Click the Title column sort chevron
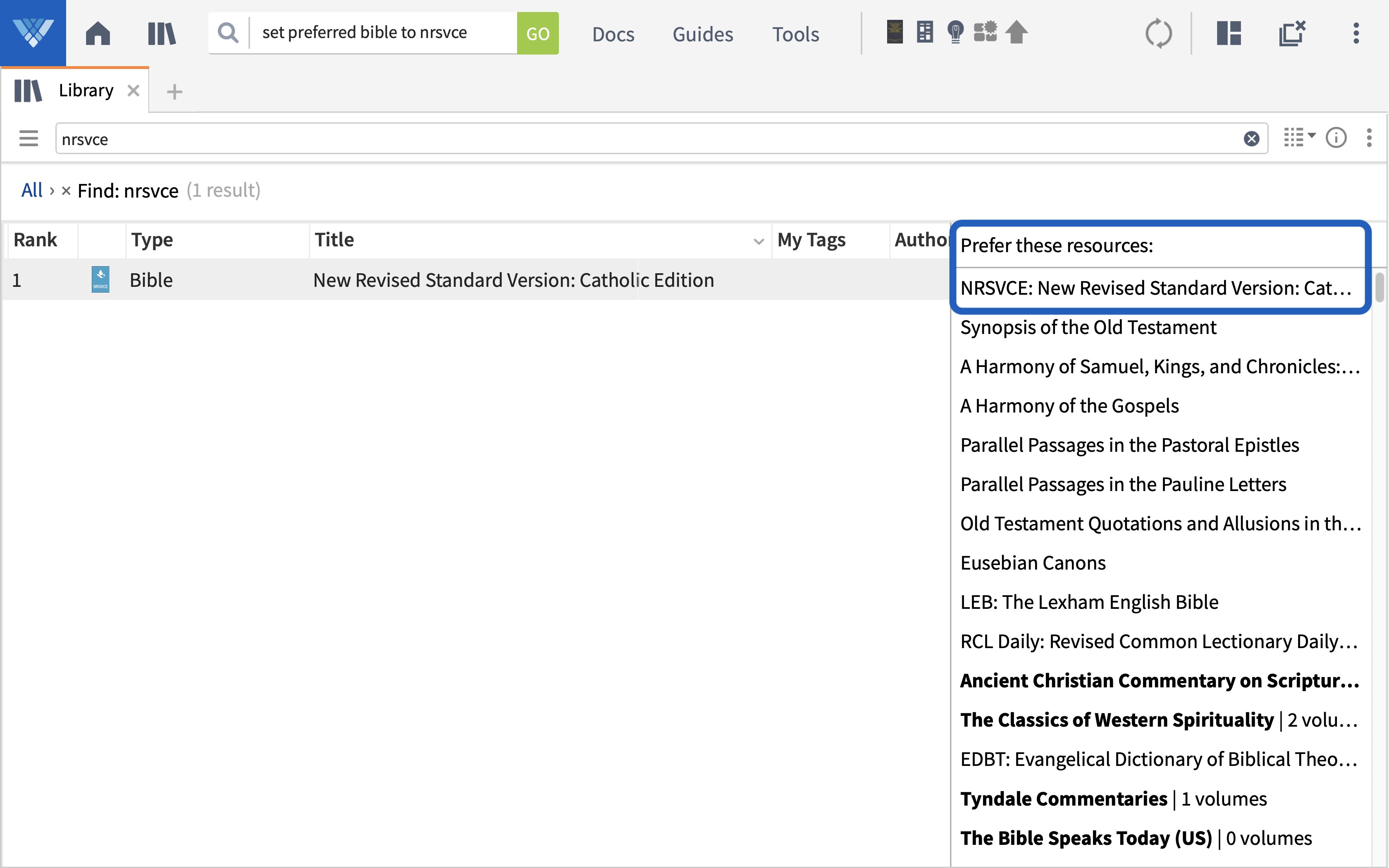Viewport: 1389px width, 868px height. pos(759,242)
